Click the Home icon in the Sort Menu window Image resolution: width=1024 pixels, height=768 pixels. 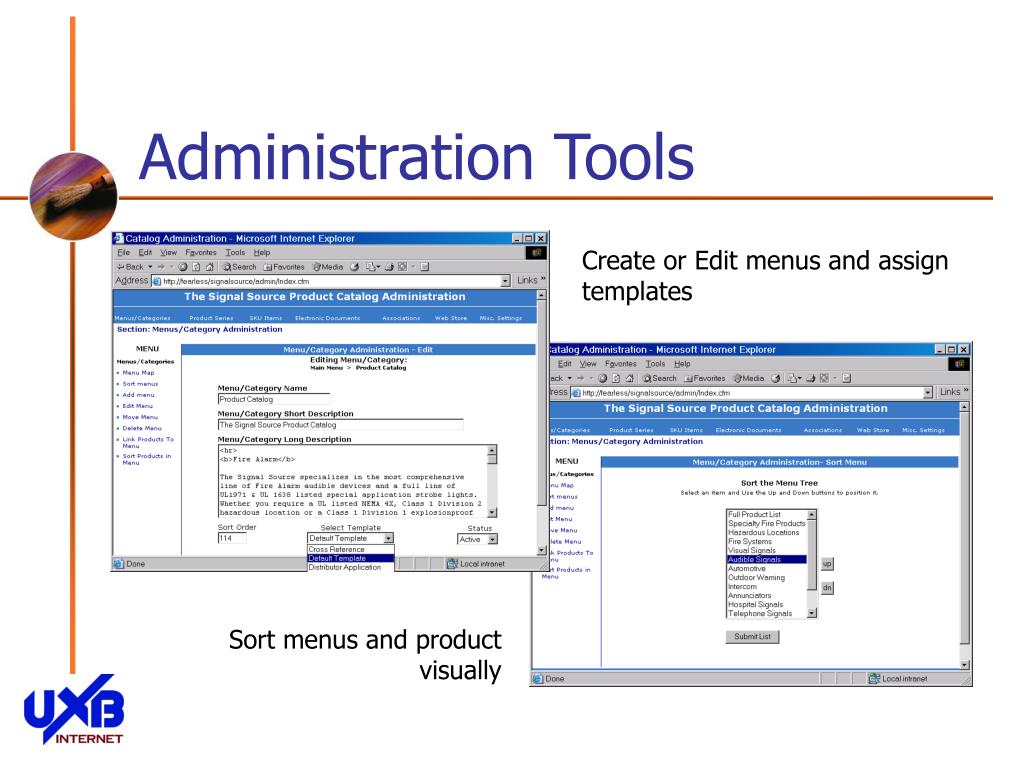pyautogui.click(x=630, y=378)
